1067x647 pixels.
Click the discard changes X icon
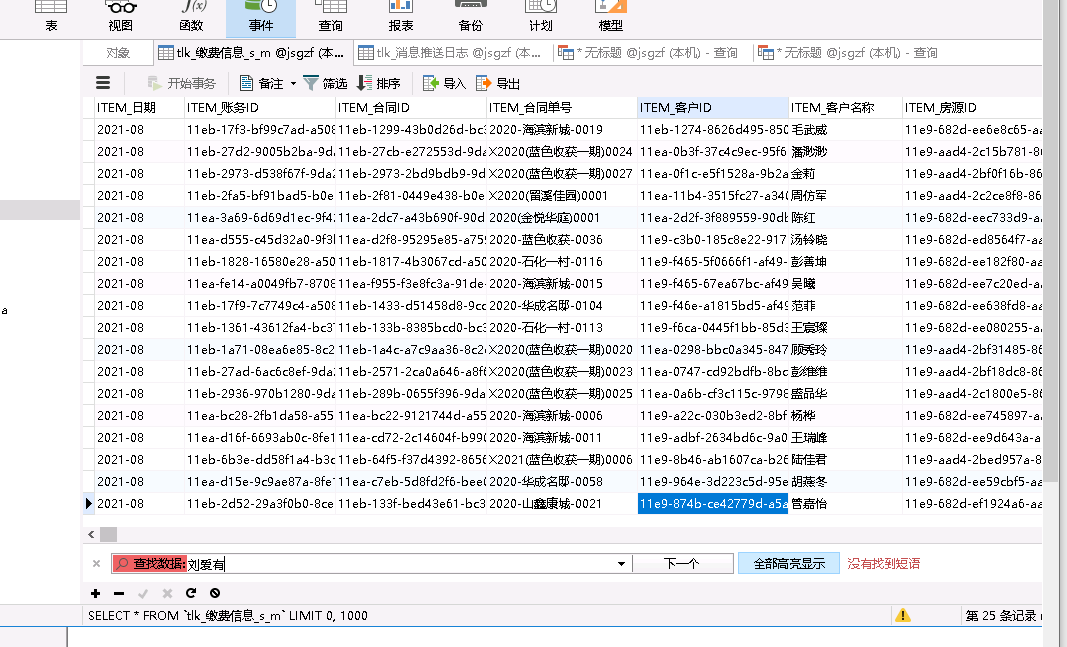pos(167,593)
